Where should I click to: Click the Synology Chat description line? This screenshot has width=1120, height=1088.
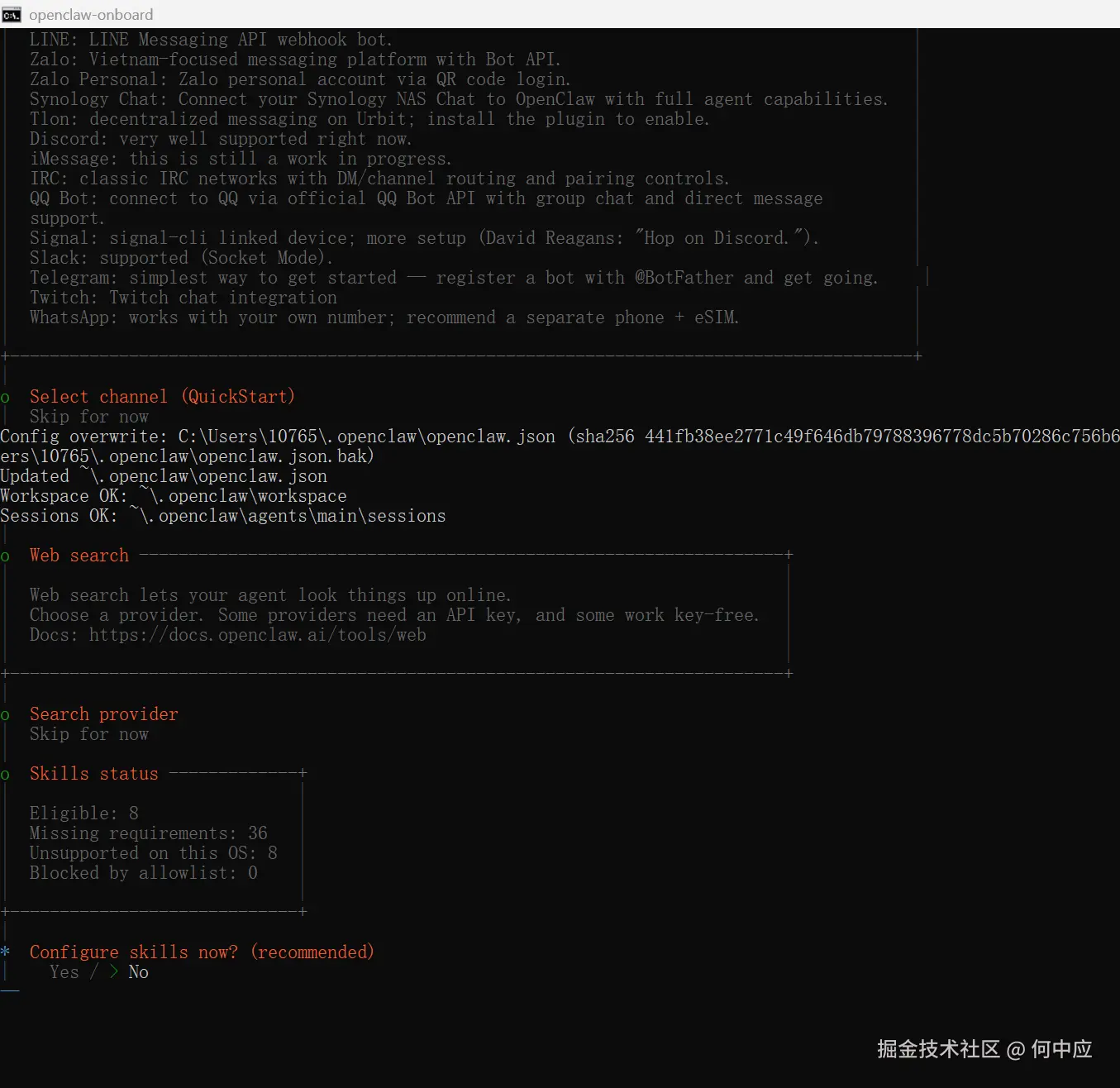(x=459, y=99)
